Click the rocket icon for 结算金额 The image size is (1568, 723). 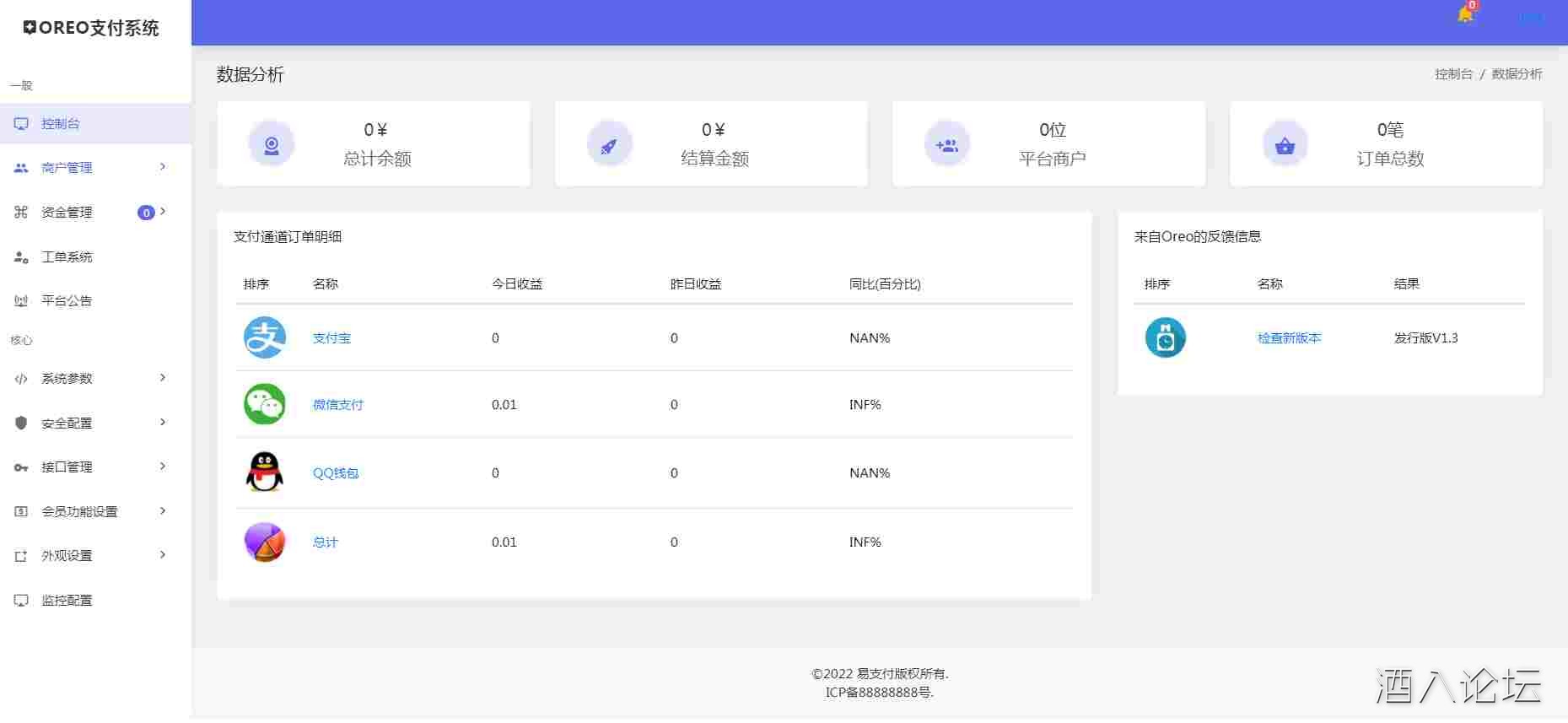coord(609,145)
